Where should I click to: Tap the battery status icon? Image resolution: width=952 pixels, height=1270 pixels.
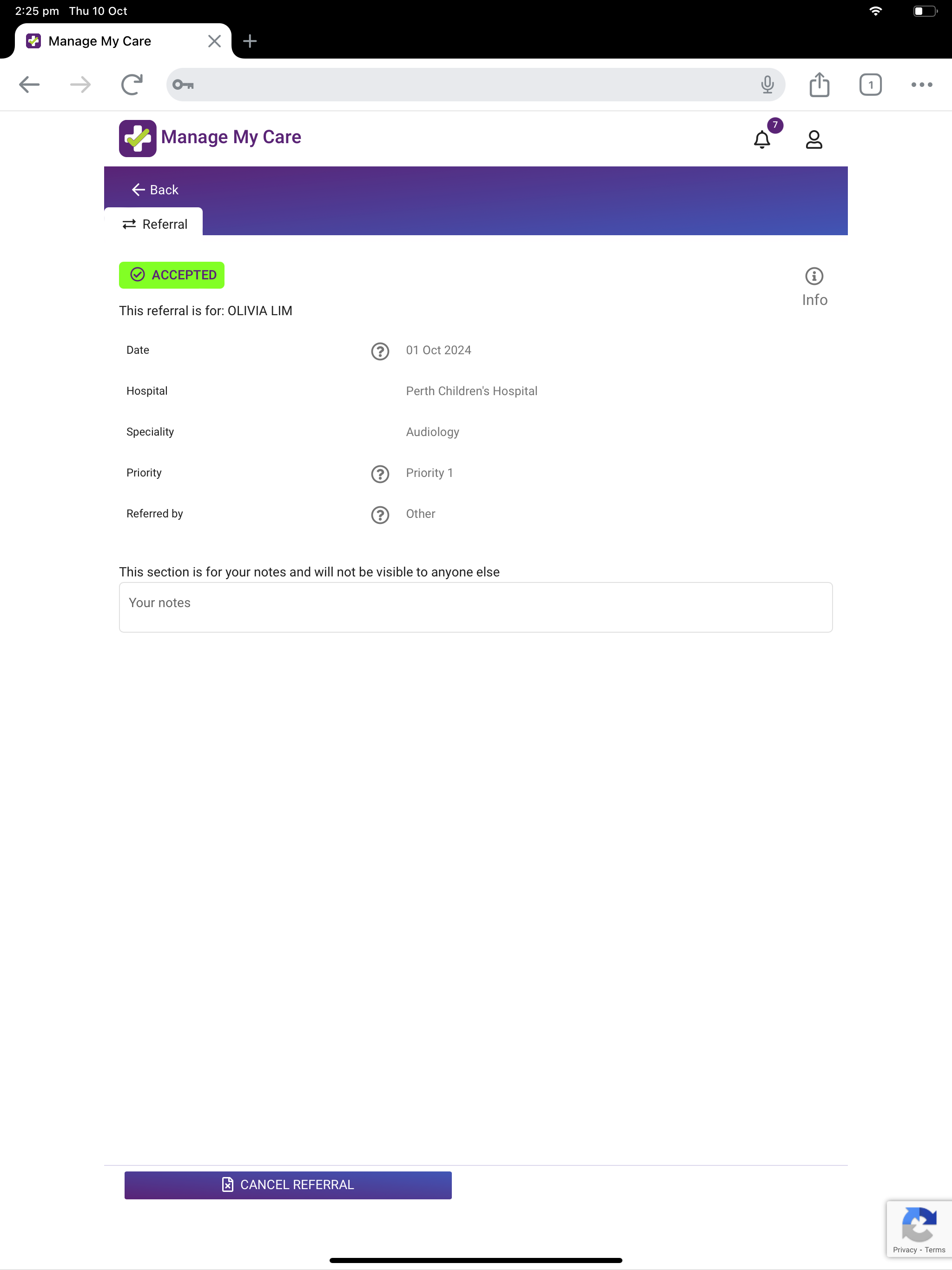click(925, 11)
